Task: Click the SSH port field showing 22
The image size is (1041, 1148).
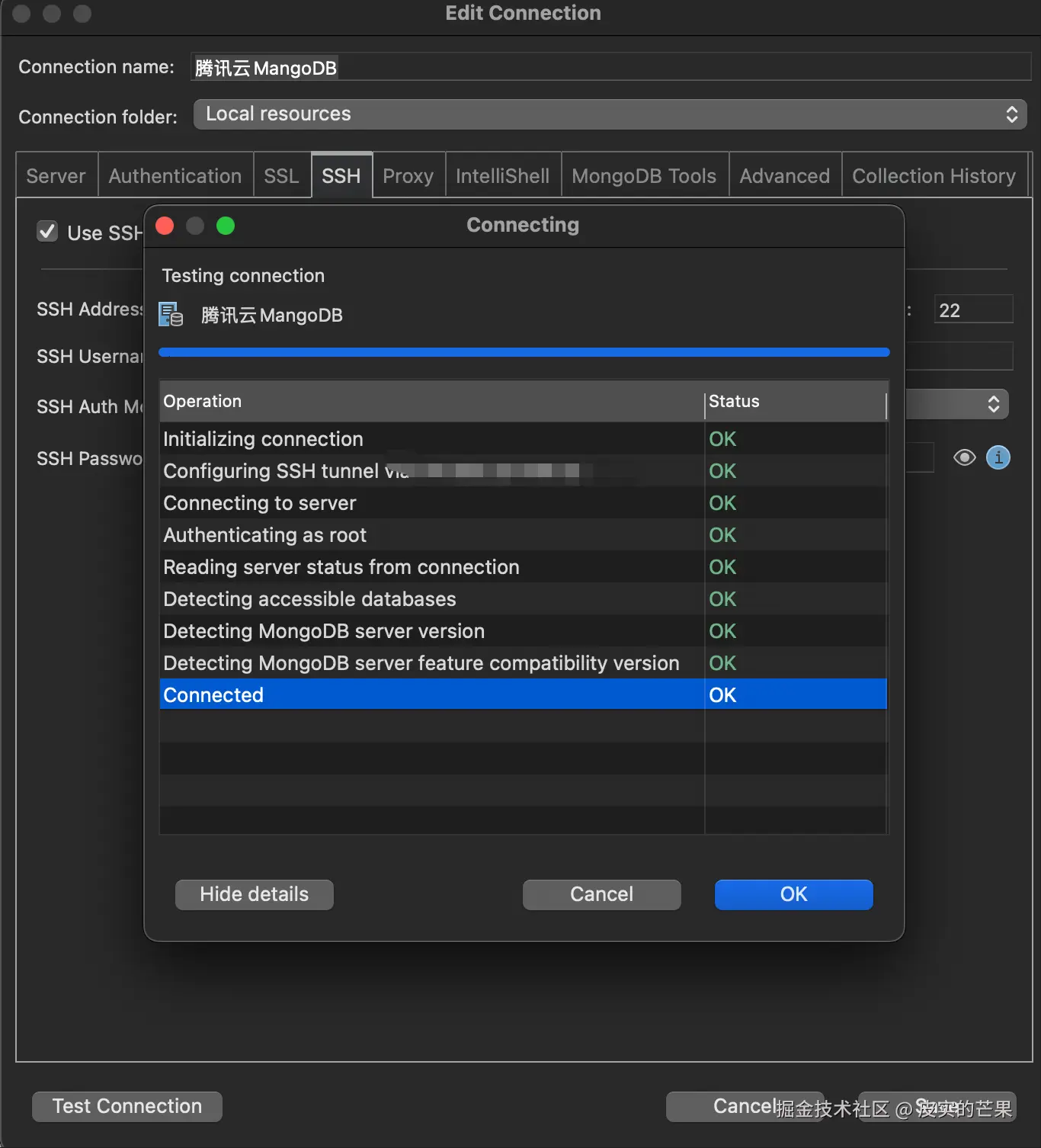Action: (973, 309)
